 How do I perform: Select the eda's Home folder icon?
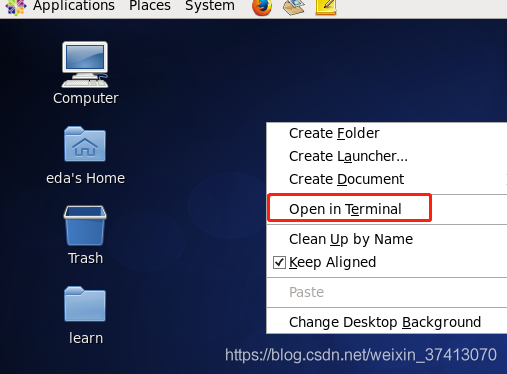(x=85, y=144)
